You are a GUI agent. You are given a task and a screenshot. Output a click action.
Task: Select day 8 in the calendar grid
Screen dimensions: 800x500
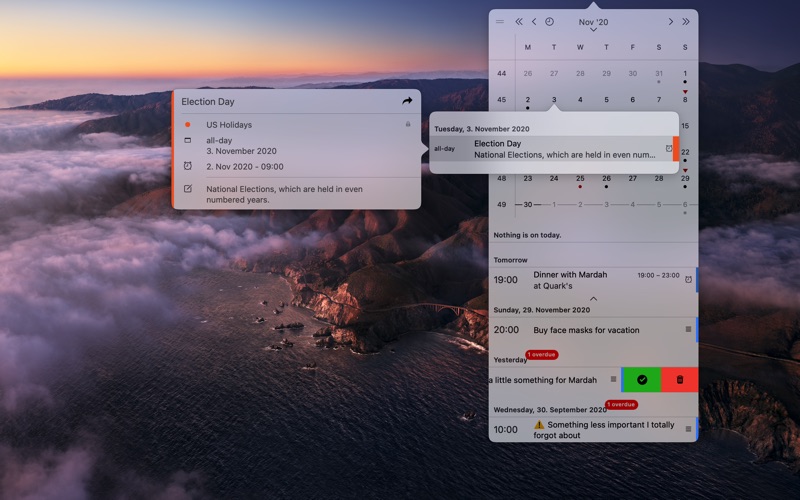[685, 100]
